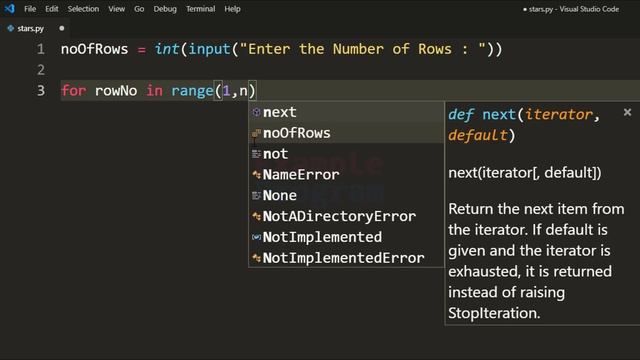Select the 'not' keyword suggestion
The height and width of the screenshot is (360, 640).
346,153
